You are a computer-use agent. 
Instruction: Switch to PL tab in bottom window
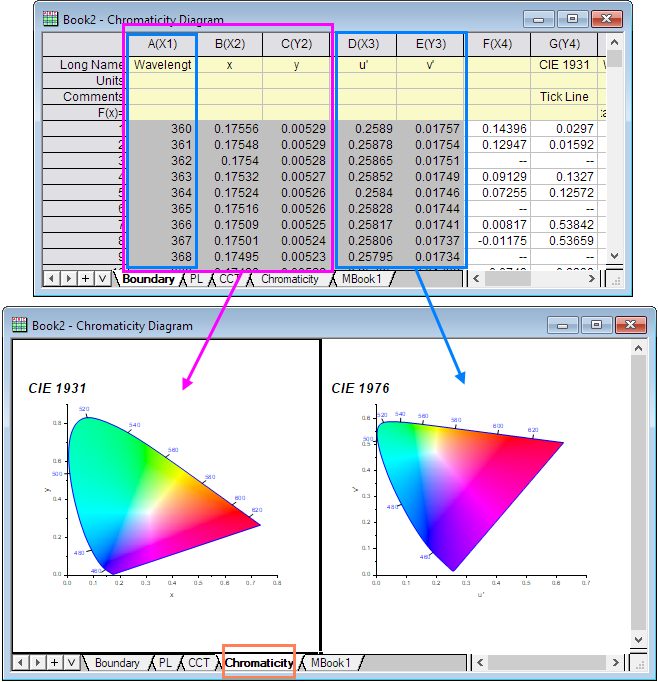click(x=165, y=663)
